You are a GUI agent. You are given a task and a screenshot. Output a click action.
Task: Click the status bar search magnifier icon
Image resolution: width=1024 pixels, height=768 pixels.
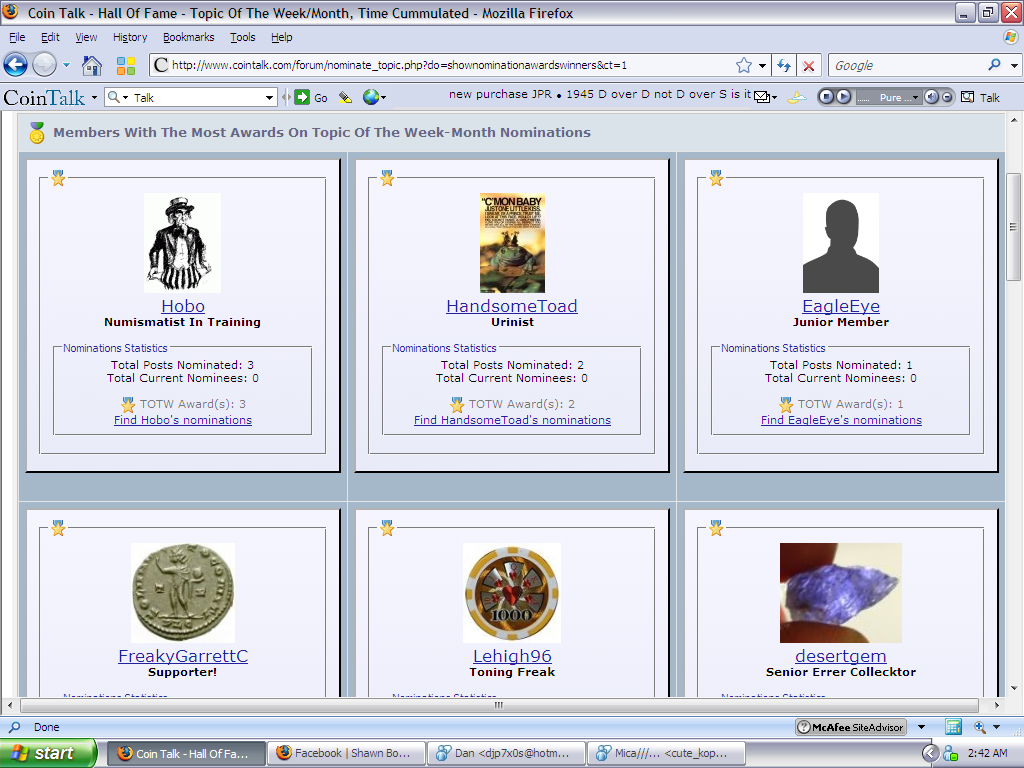(14, 727)
